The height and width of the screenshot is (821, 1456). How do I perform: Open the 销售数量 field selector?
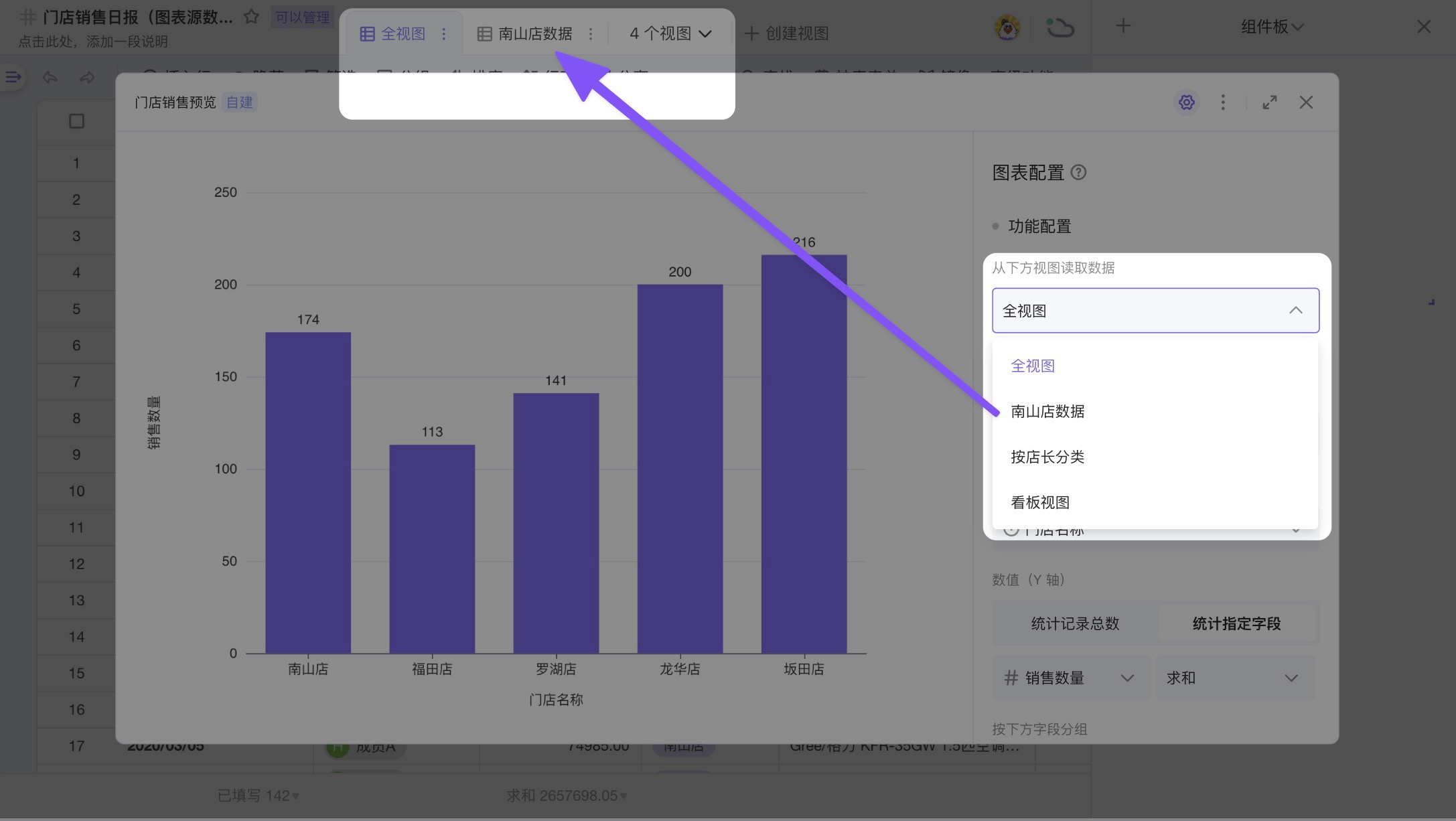[x=1070, y=678]
